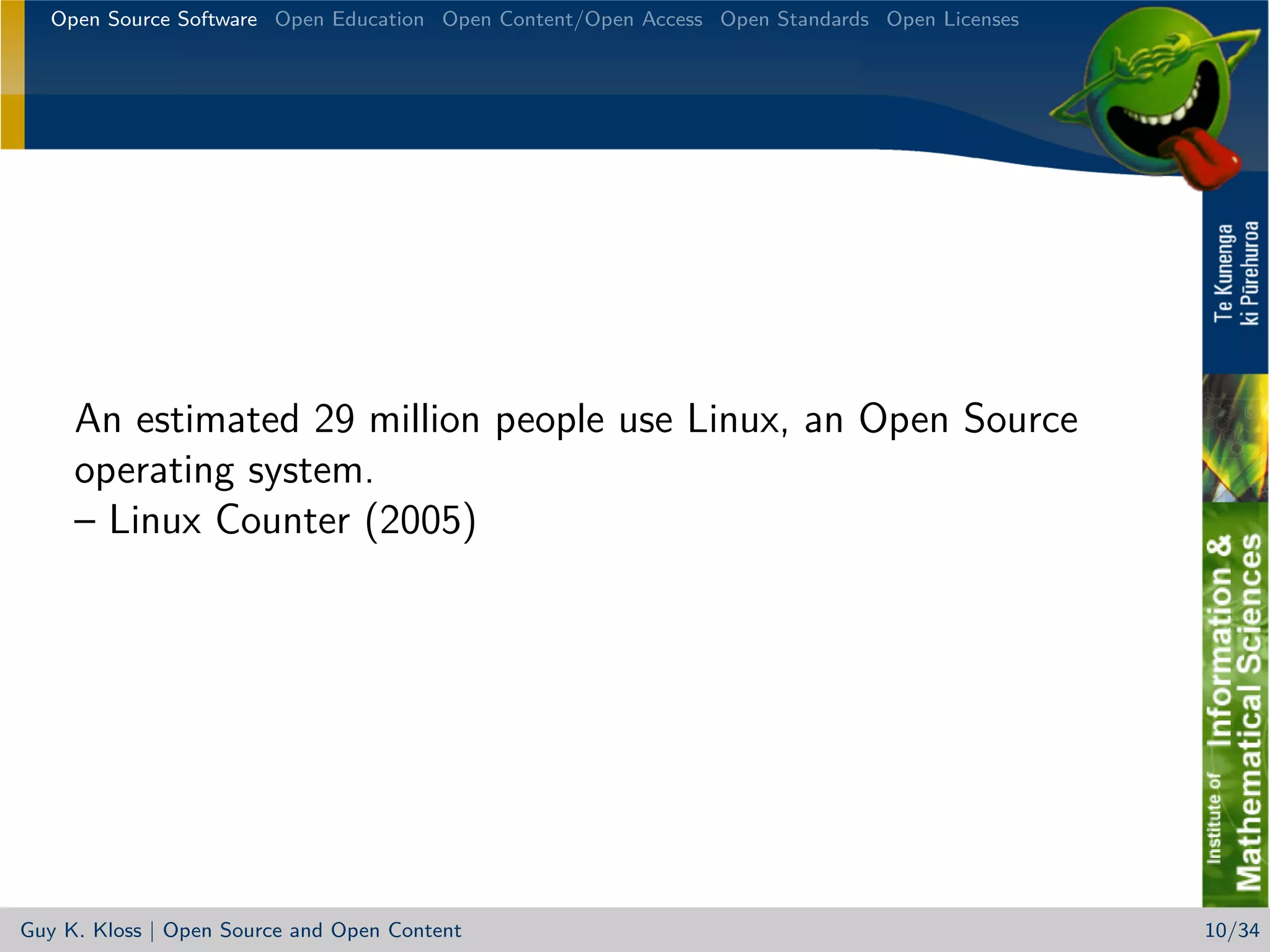The height and width of the screenshot is (952, 1270).
Task: Jump to the Open Education section
Action: [350, 20]
